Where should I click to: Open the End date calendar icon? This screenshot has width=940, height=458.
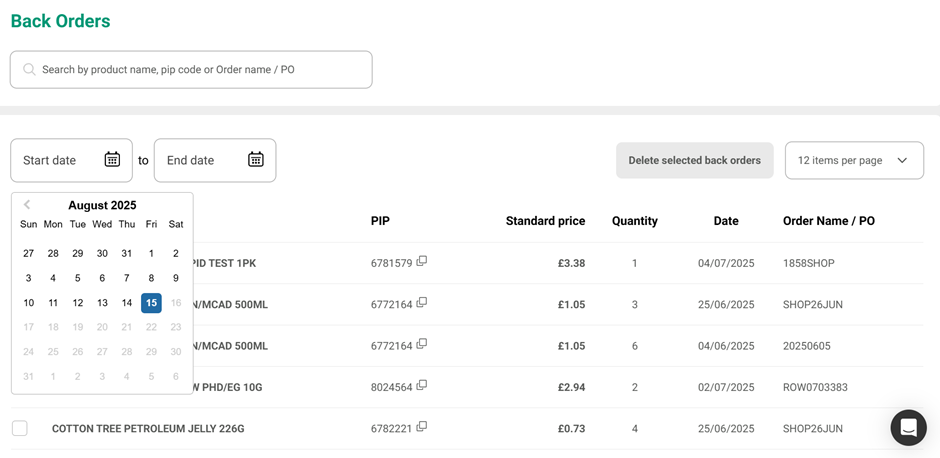click(256, 160)
